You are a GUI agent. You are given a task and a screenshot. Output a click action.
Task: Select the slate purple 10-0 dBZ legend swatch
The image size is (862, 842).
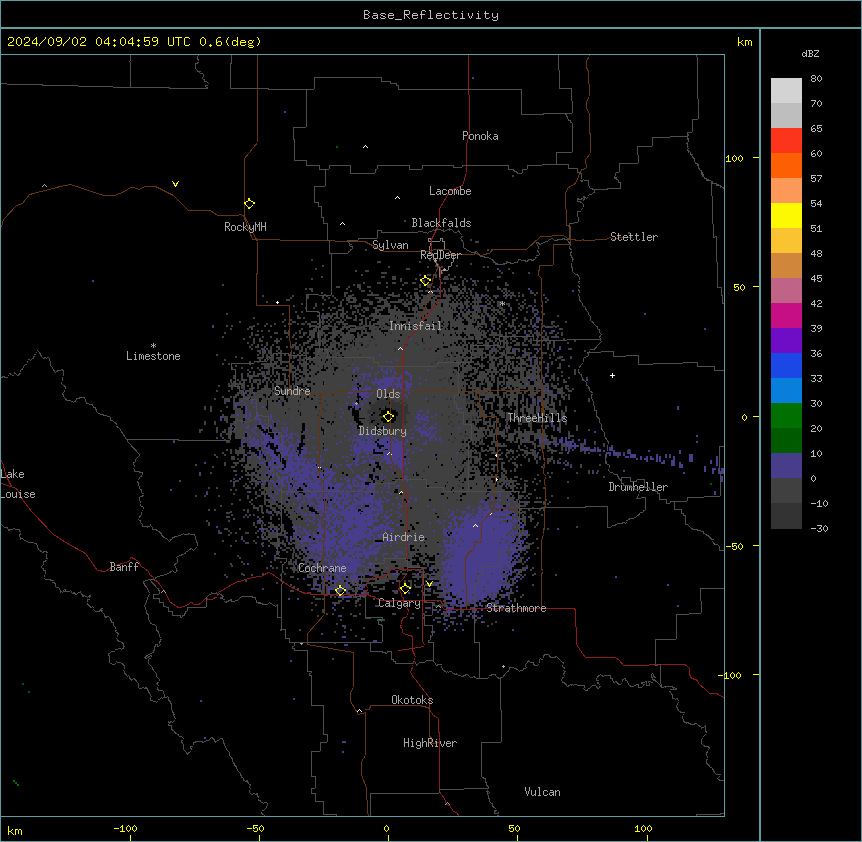(x=786, y=466)
